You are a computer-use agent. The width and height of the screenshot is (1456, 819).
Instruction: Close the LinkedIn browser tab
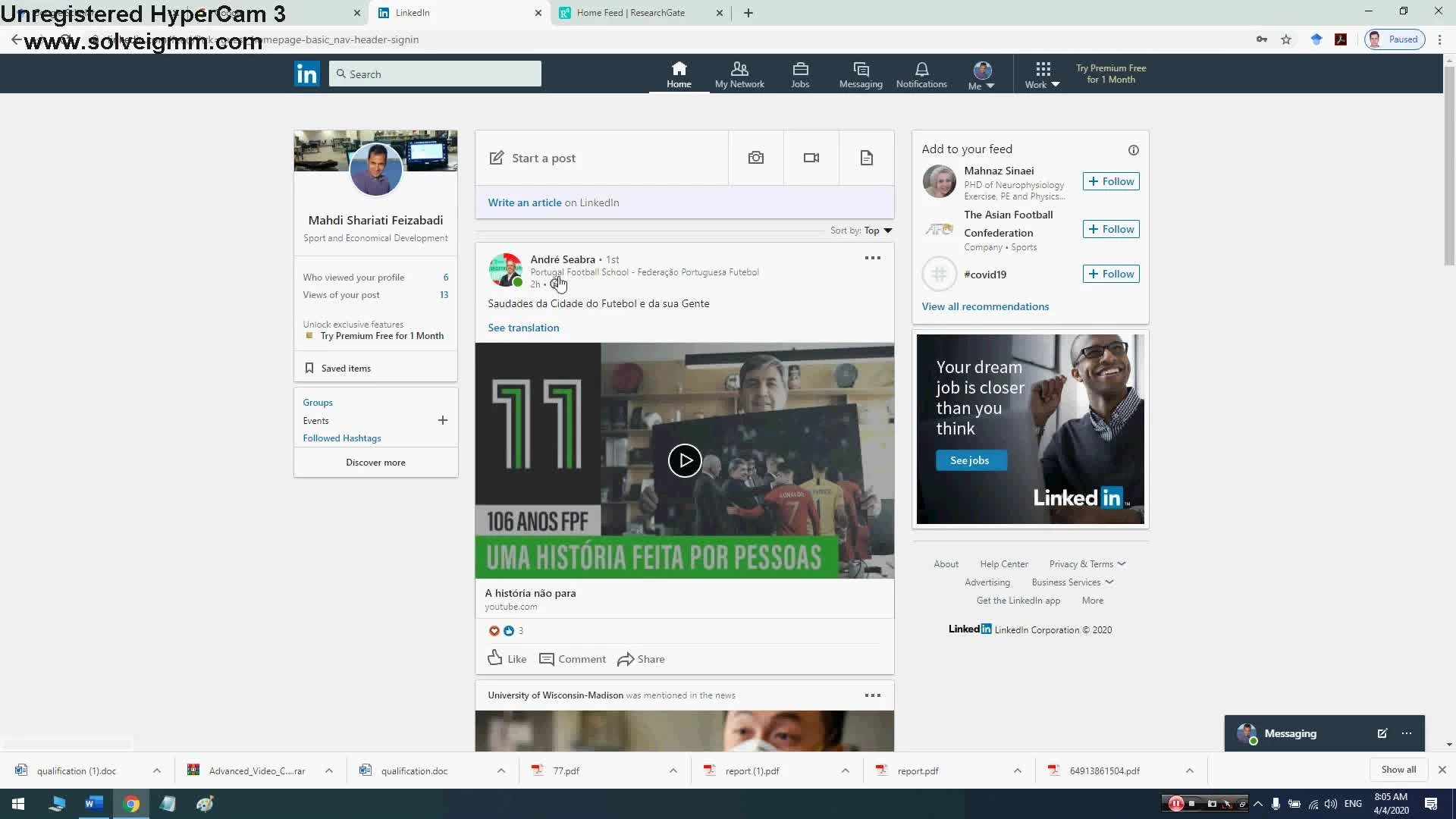[x=538, y=13]
